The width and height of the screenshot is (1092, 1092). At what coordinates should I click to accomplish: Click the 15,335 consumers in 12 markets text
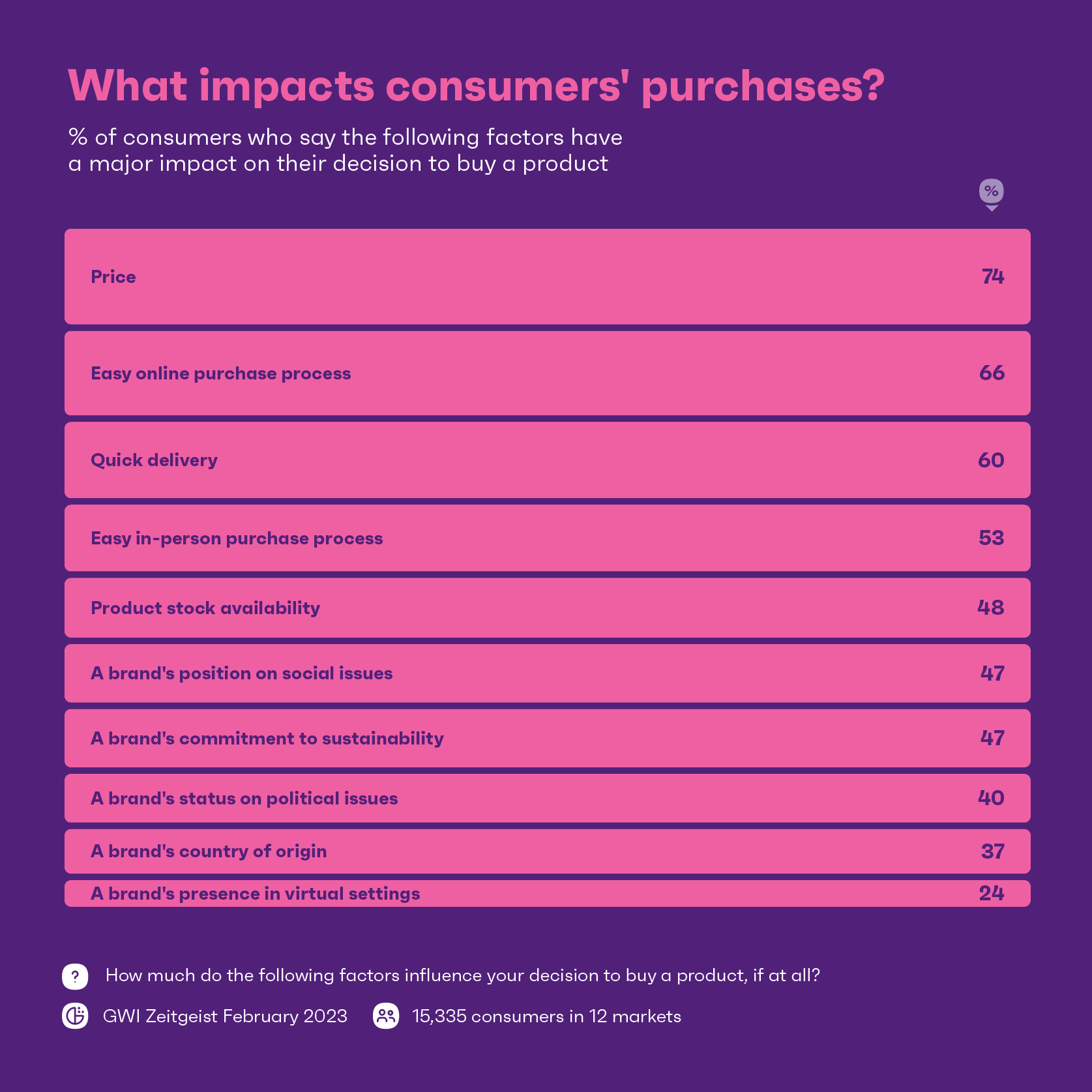(546, 1016)
